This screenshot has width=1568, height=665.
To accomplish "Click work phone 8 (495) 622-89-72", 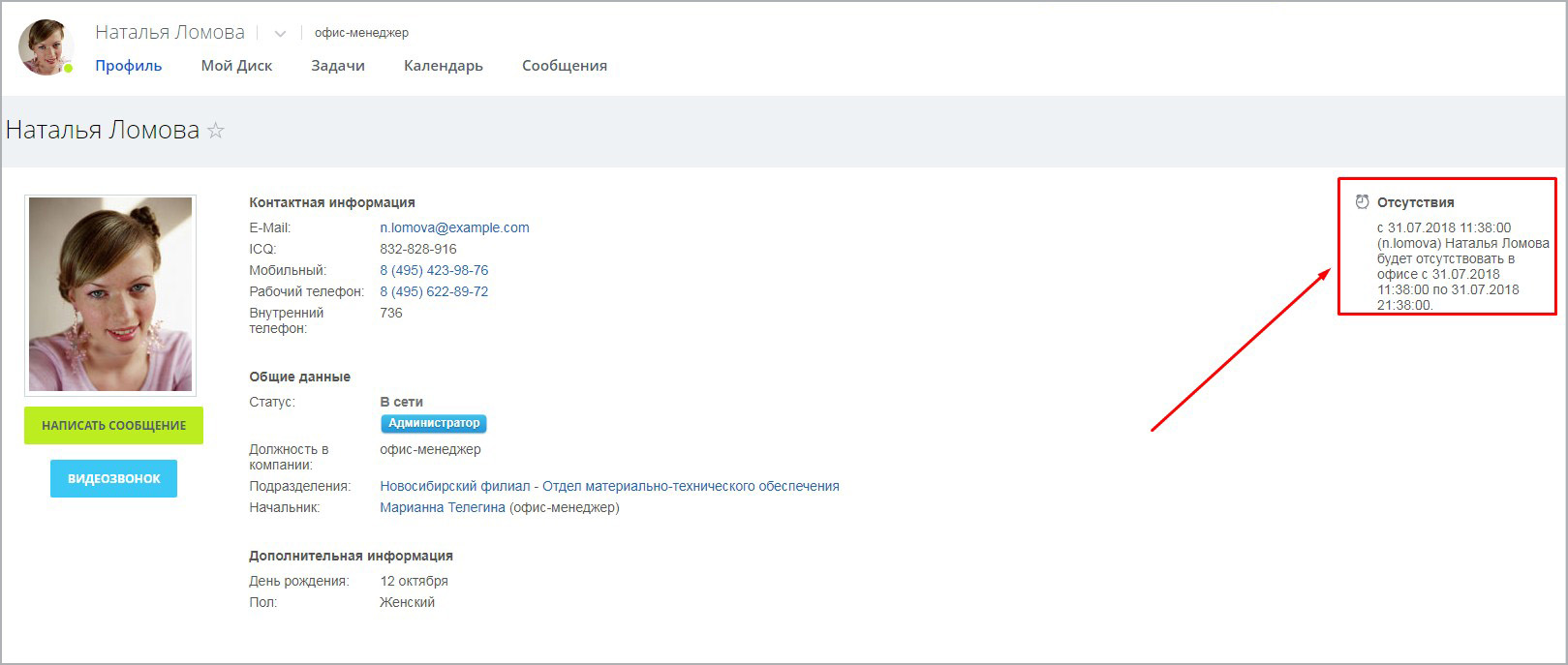I will click(x=434, y=291).
